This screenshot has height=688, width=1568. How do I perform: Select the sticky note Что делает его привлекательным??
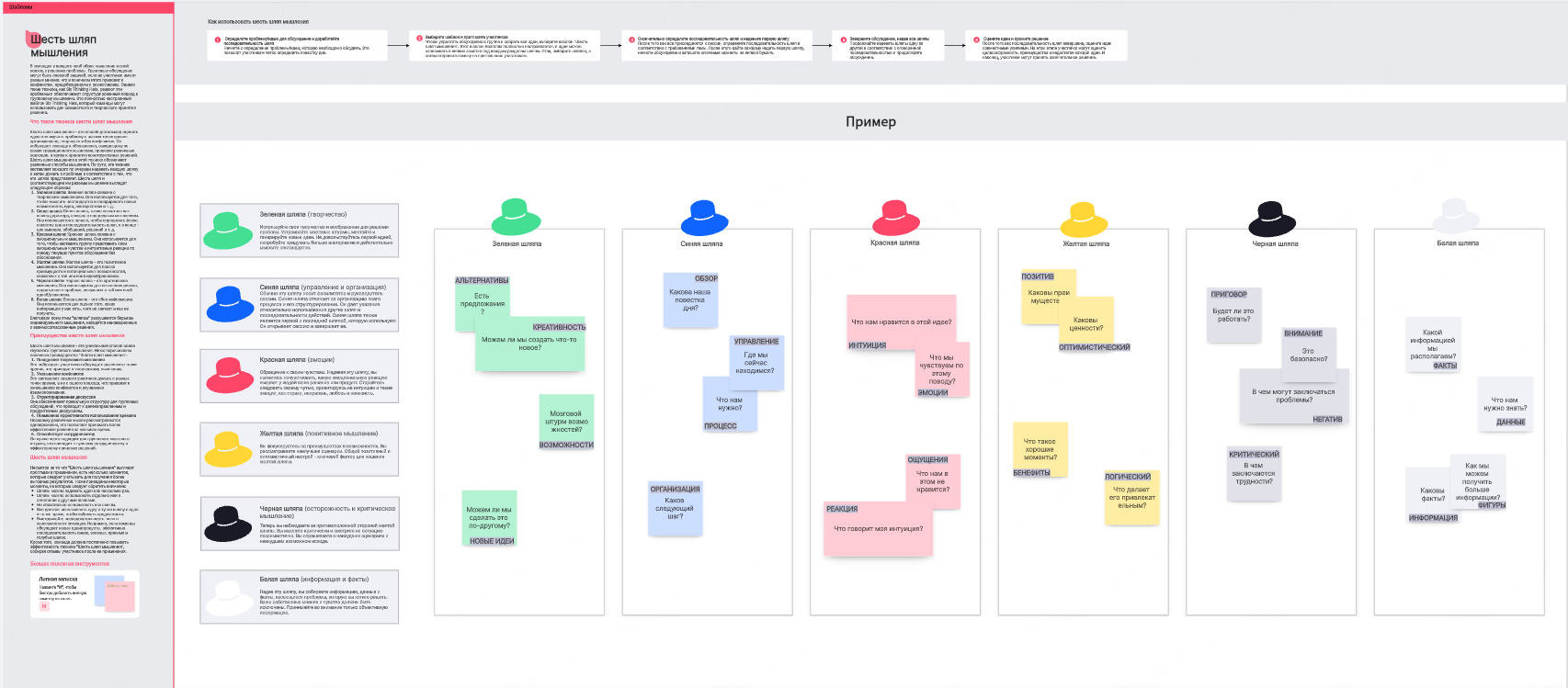pyautogui.click(x=1132, y=498)
